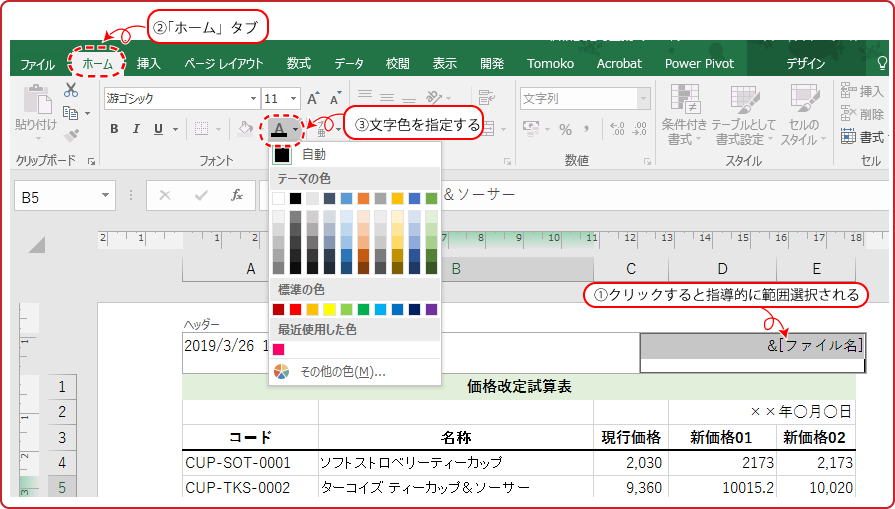895x509 pixels.
Task: Toggle Underline formatting
Action: tap(158, 129)
